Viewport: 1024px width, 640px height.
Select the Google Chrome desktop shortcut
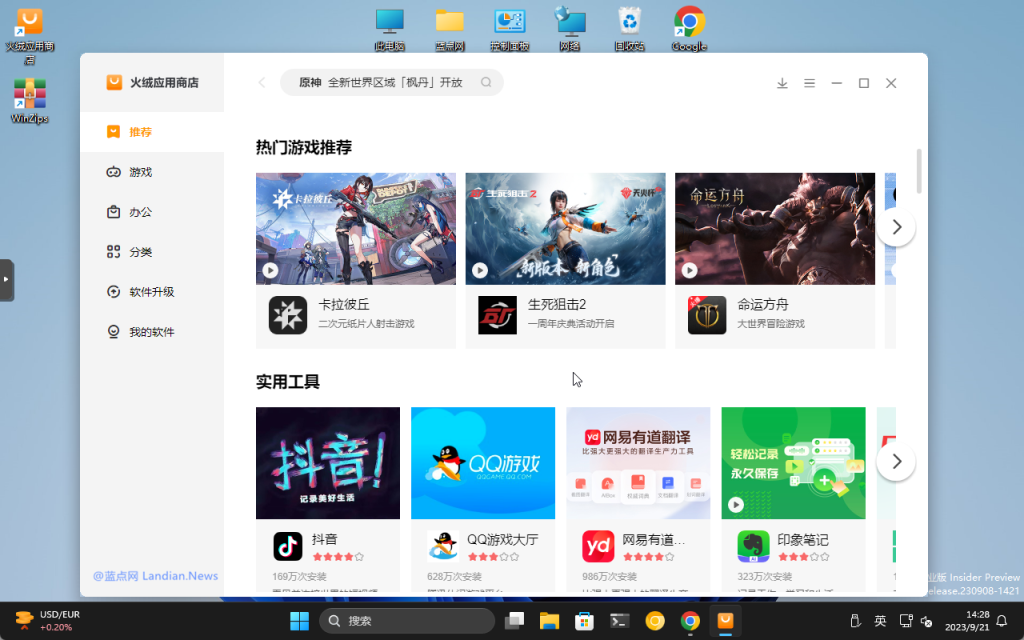pos(690,29)
